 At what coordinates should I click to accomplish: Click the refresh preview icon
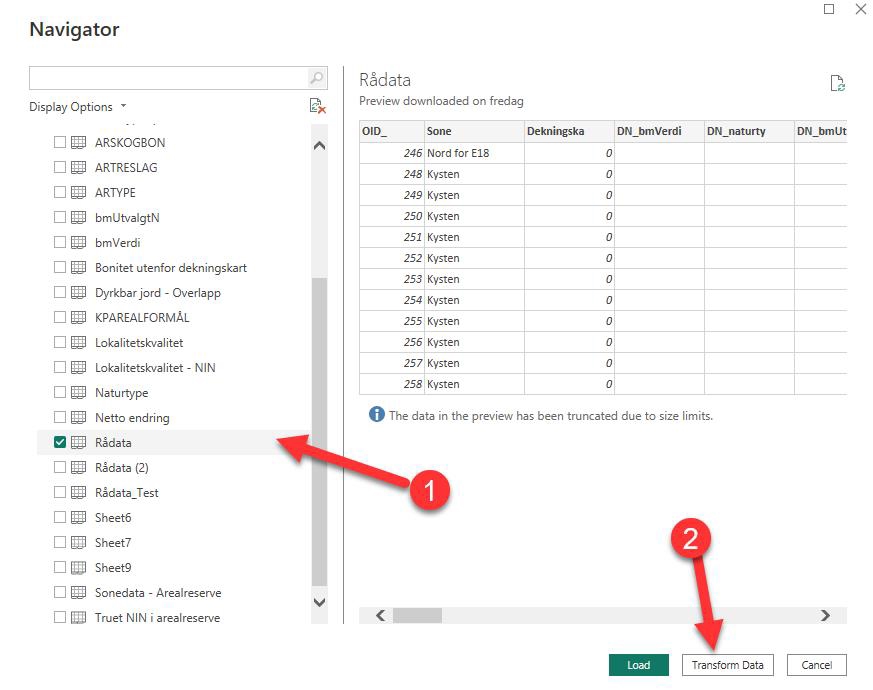[x=838, y=84]
